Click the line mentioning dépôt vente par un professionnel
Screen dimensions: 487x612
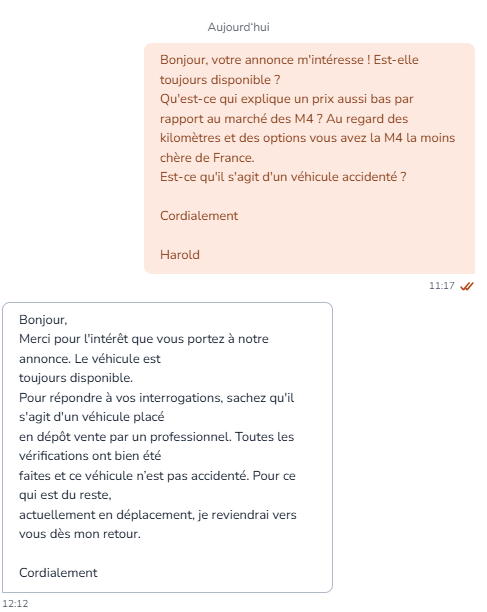[156, 437]
